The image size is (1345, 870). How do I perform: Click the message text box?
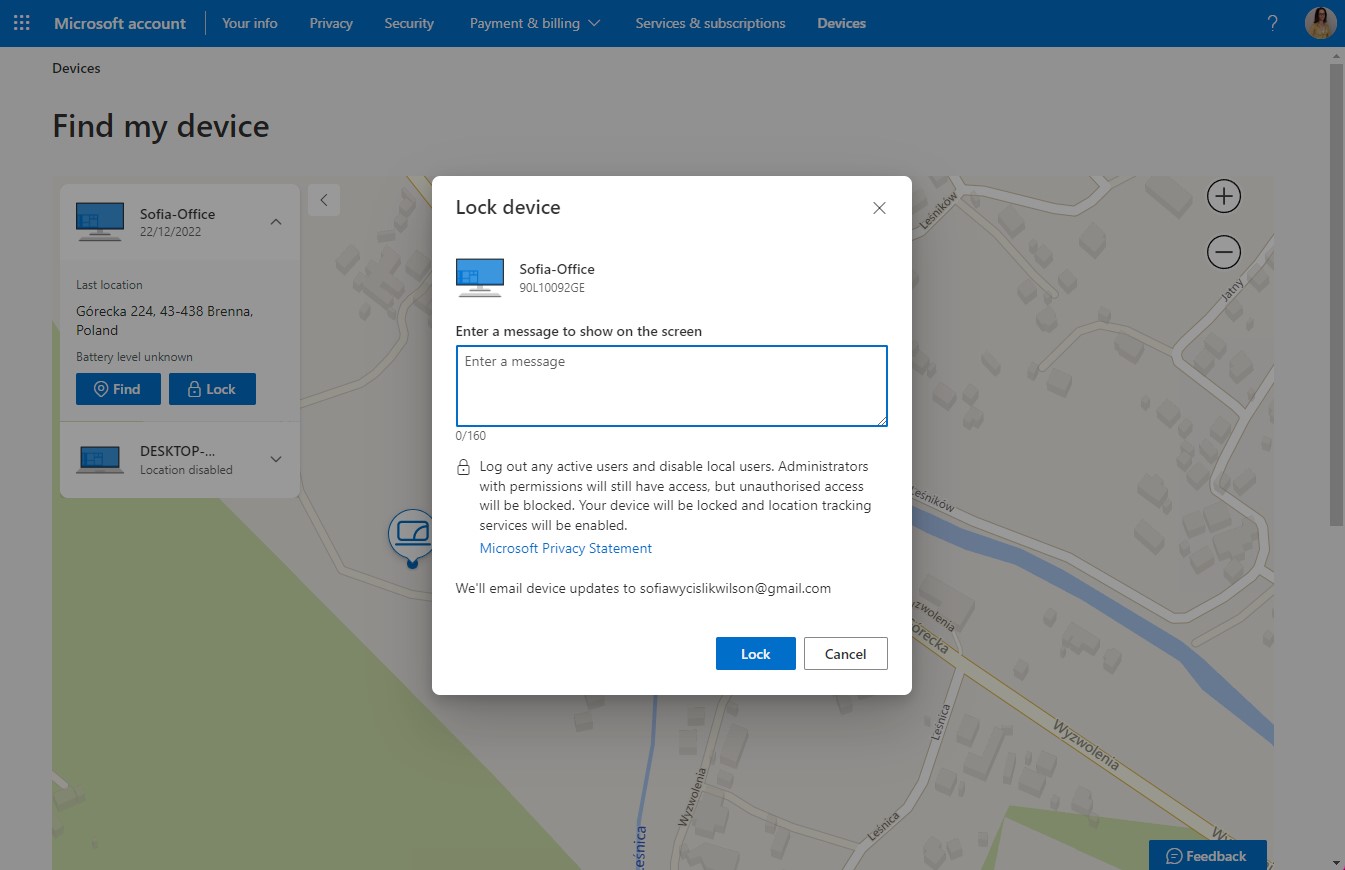click(672, 386)
